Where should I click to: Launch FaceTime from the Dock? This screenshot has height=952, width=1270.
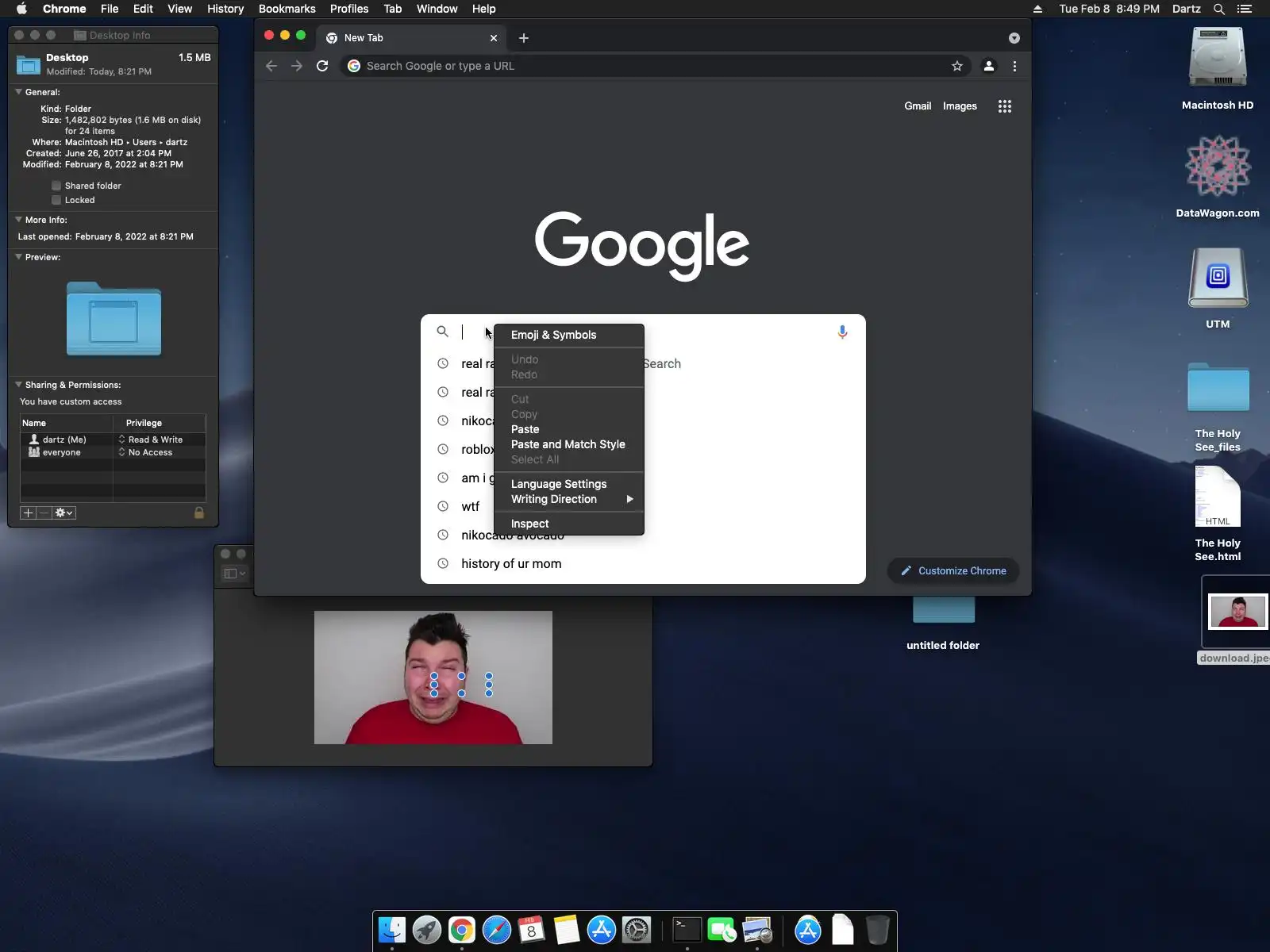pos(722,930)
